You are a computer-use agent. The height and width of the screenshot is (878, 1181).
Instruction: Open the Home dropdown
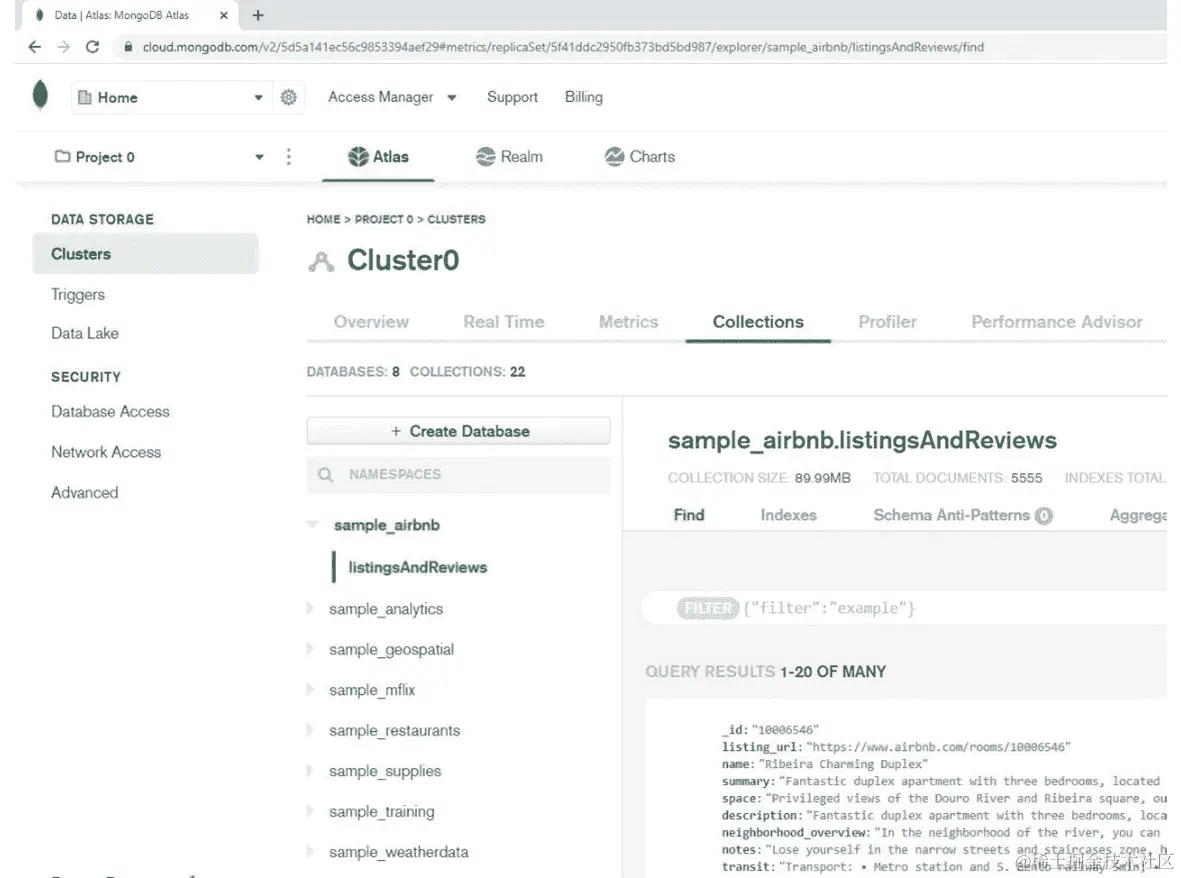(x=258, y=97)
